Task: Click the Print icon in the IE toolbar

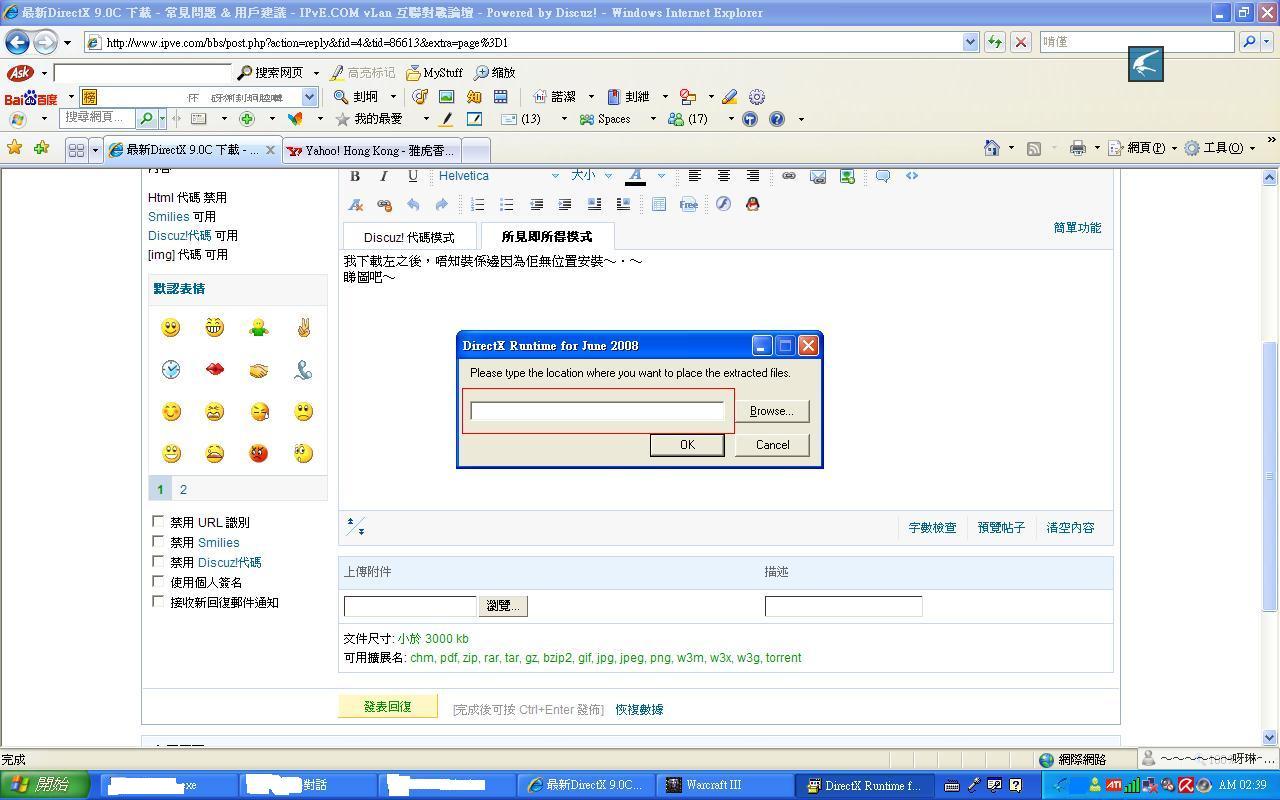Action: (x=1077, y=148)
